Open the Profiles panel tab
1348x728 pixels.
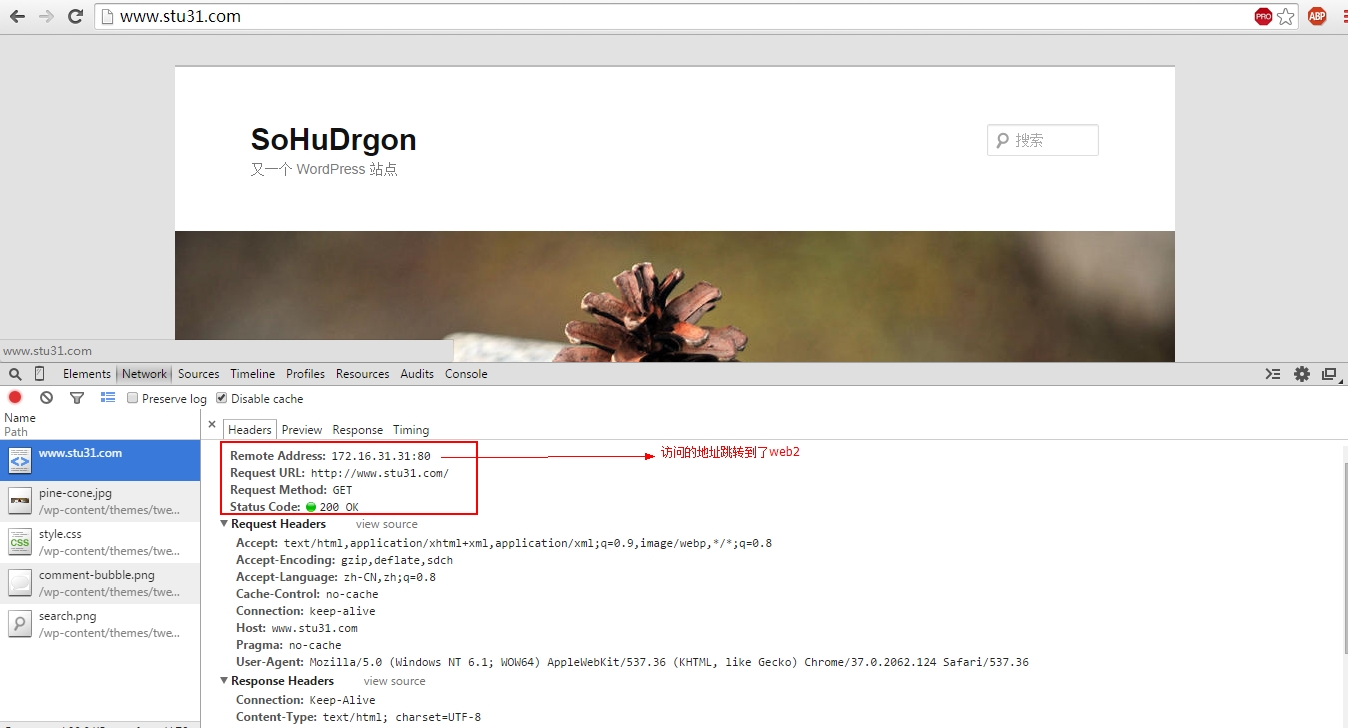(306, 374)
